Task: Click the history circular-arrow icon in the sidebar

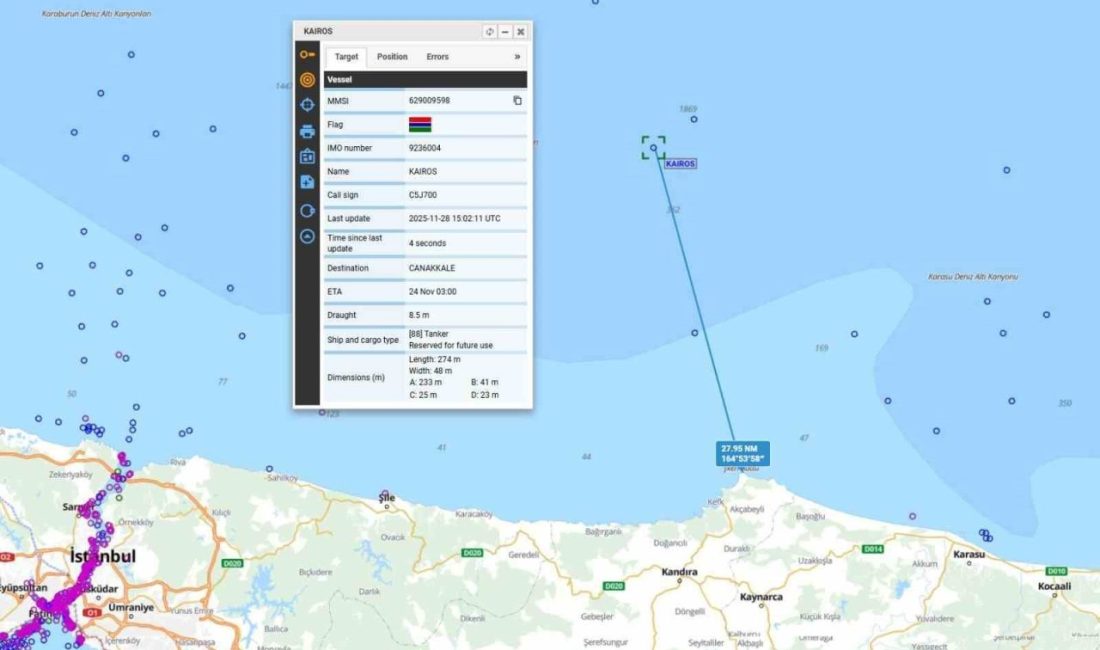Action: (x=306, y=209)
